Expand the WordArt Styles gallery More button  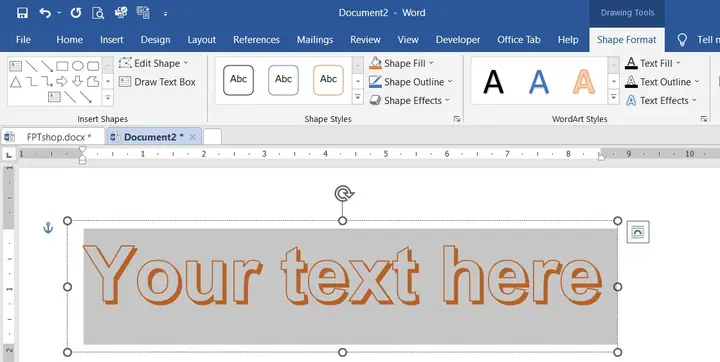point(613,97)
